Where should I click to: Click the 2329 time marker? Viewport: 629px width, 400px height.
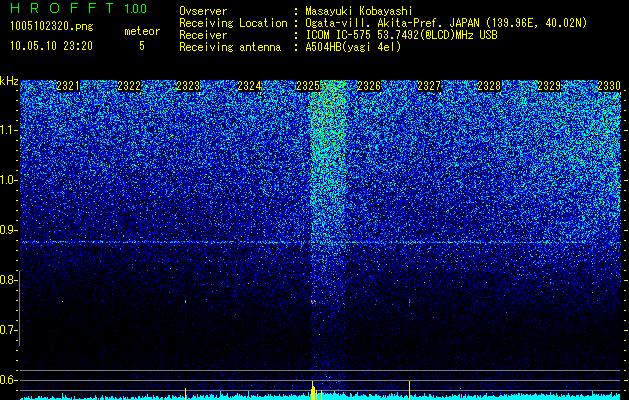[549, 86]
